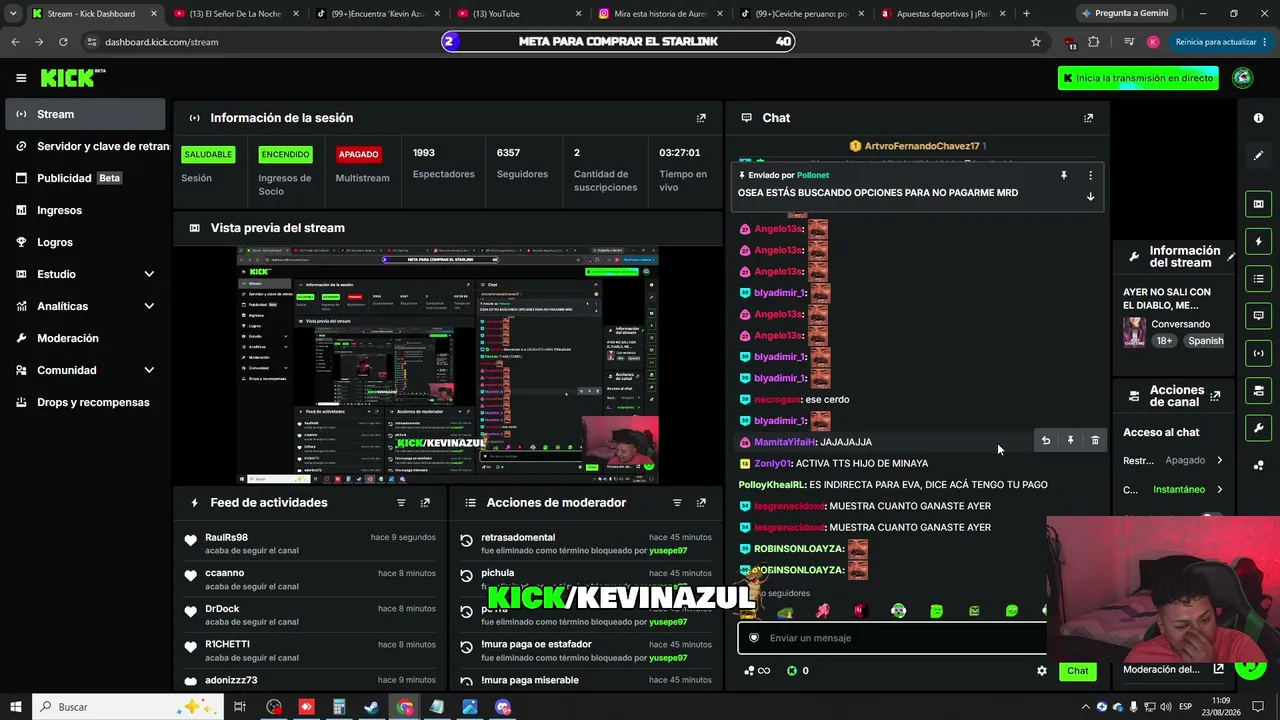Open options menu on the pinned message
1280x720 pixels.
pyautogui.click(x=1090, y=175)
